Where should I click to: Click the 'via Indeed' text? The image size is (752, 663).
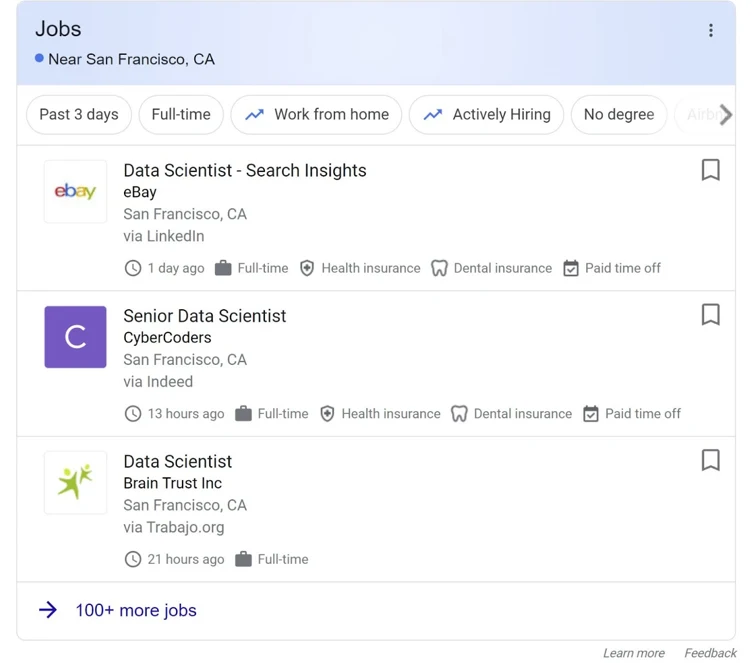(158, 381)
